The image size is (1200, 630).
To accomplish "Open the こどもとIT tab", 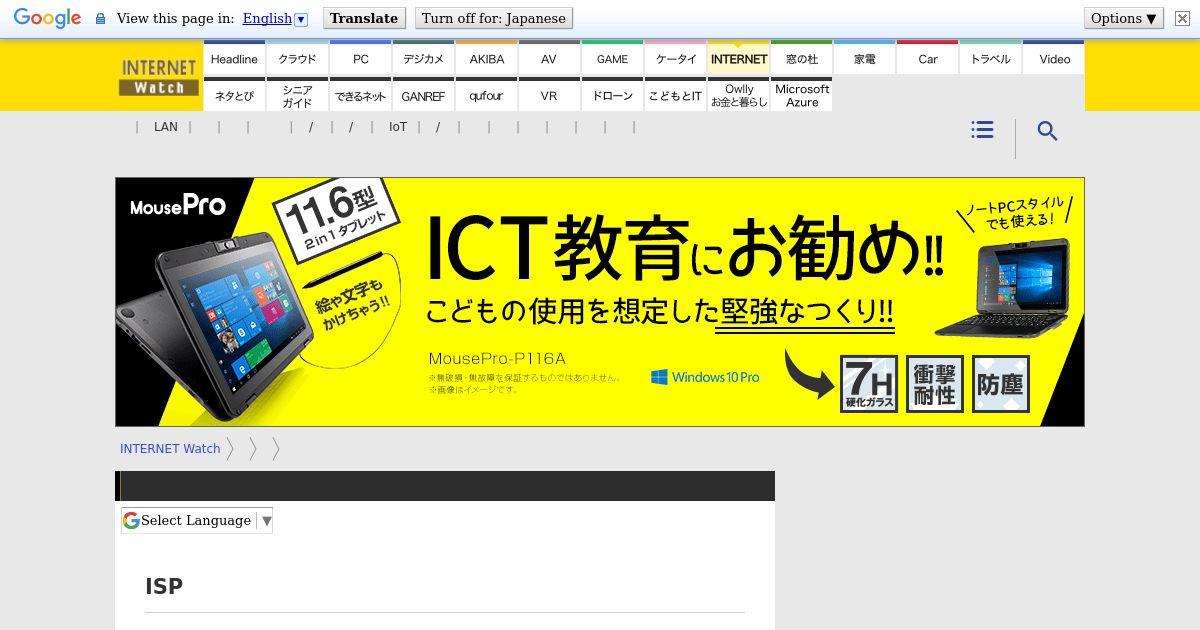I will 675,95.
